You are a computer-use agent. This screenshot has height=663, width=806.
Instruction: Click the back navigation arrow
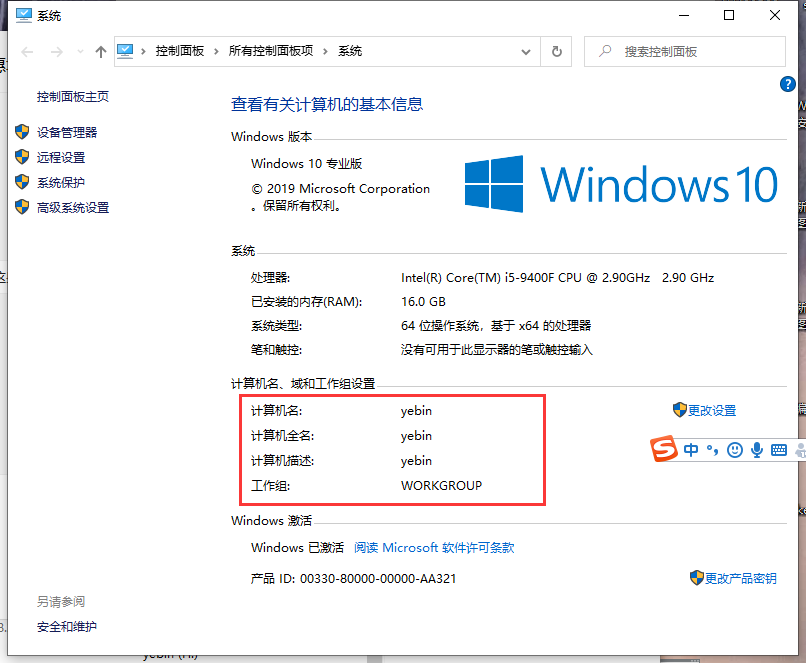coord(27,52)
